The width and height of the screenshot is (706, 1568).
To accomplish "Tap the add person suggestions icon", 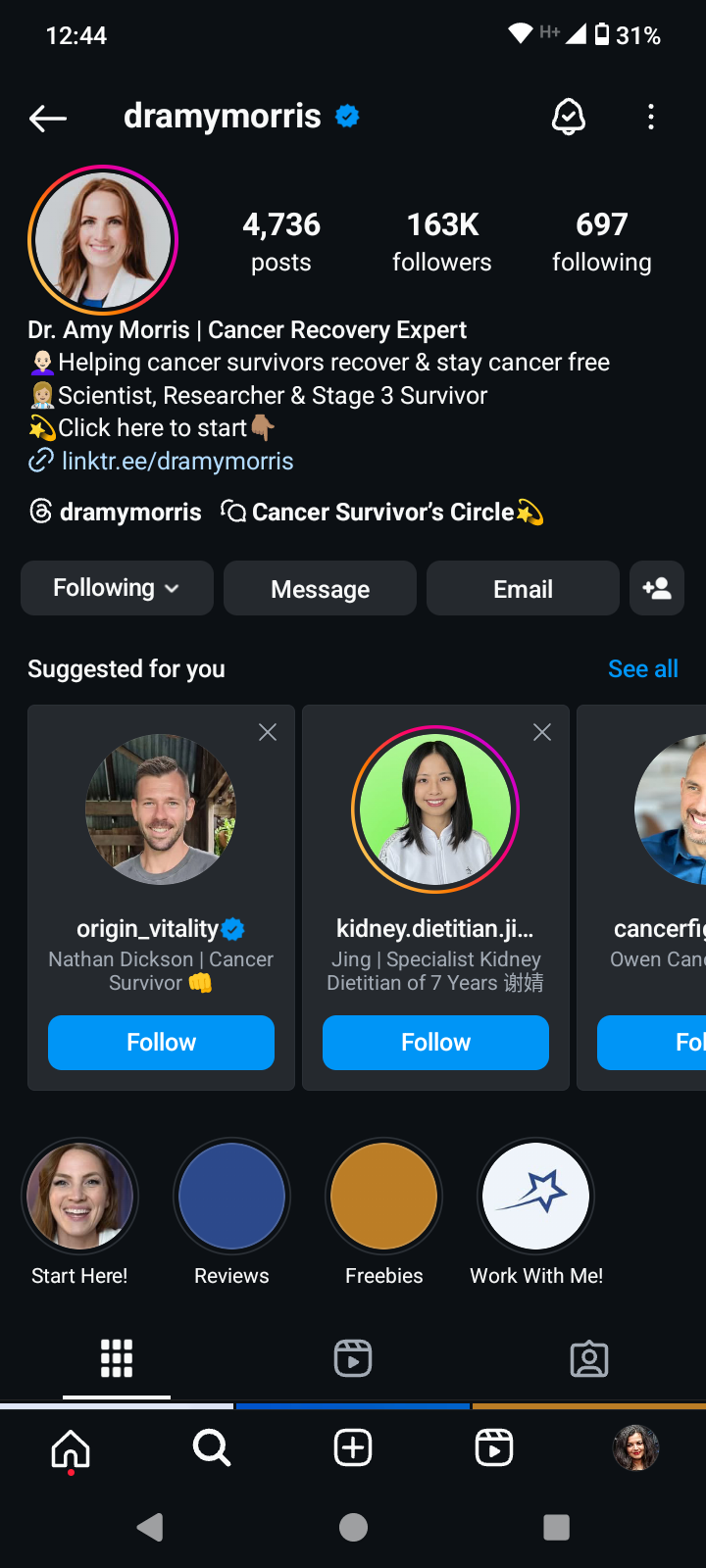I will tap(656, 588).
